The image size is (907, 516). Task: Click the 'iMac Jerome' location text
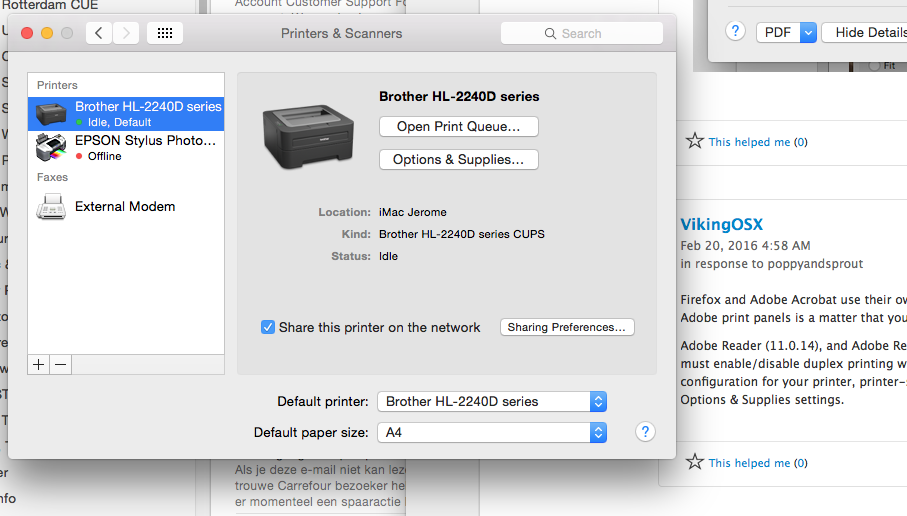click(412, 212)
